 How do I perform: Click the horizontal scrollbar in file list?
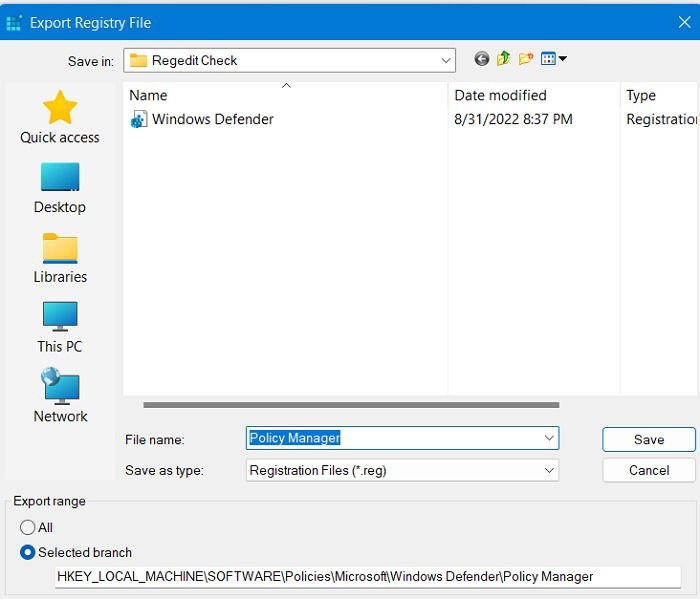pos(351,405)
